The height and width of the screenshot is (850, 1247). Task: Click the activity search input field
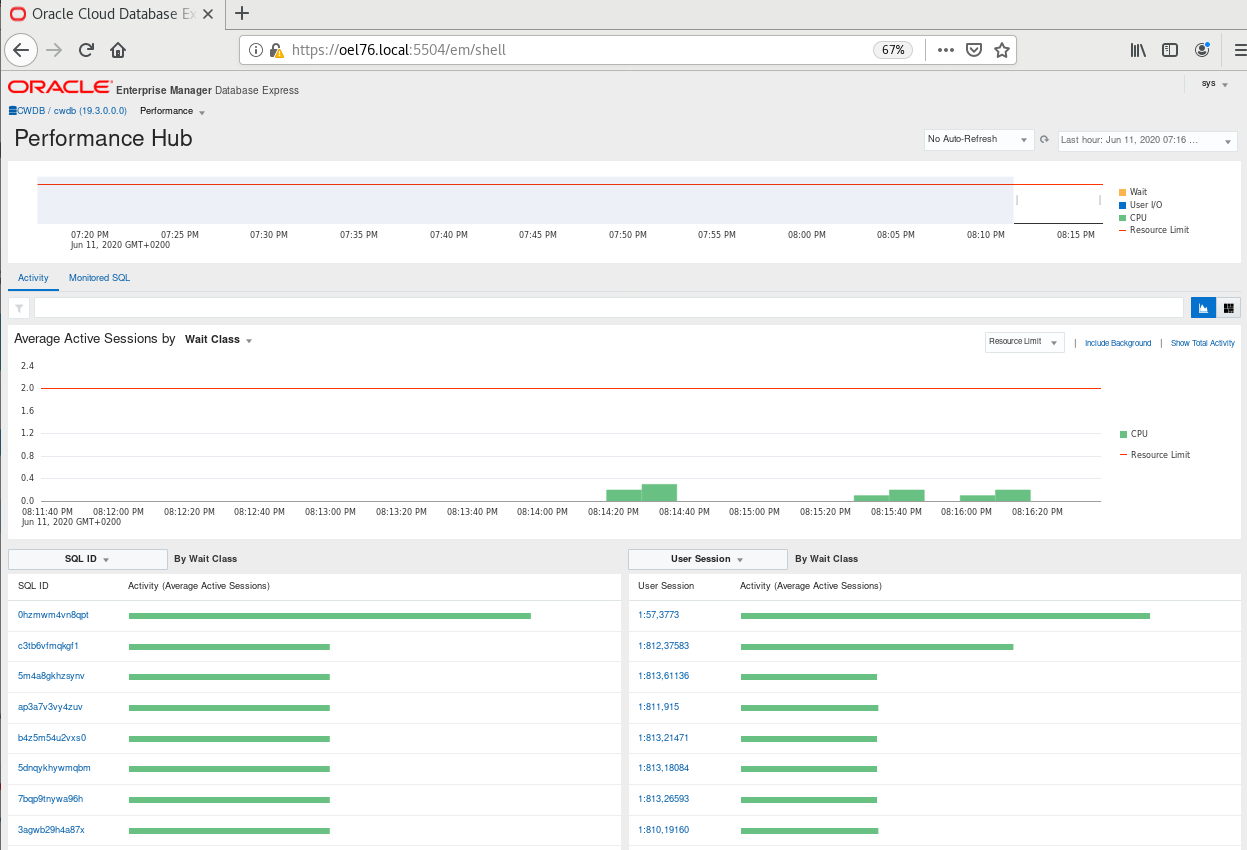[600, 307]
